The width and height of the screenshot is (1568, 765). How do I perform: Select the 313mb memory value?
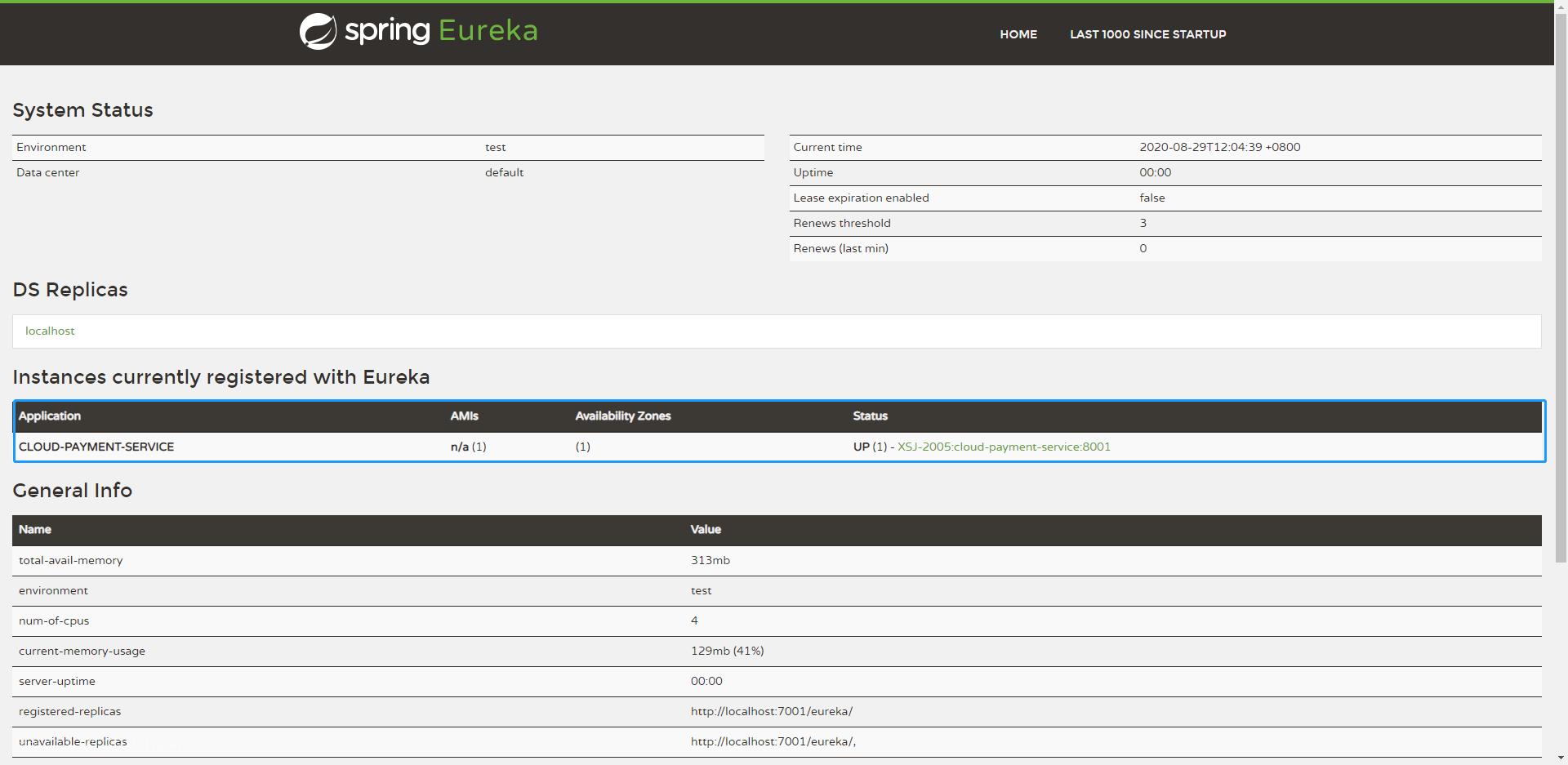click(x=710, y=560)
